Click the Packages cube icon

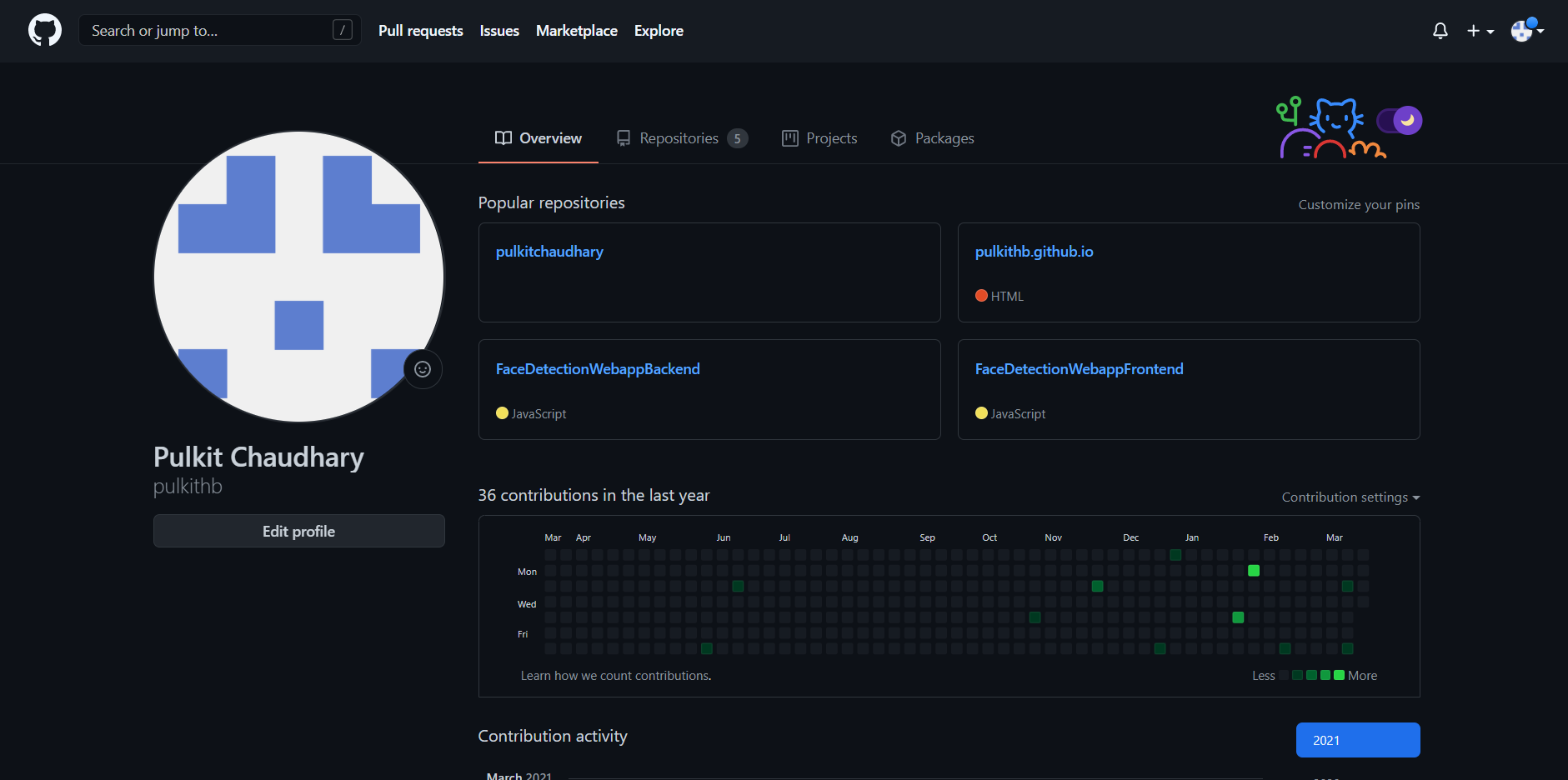(x=898, y=138)
